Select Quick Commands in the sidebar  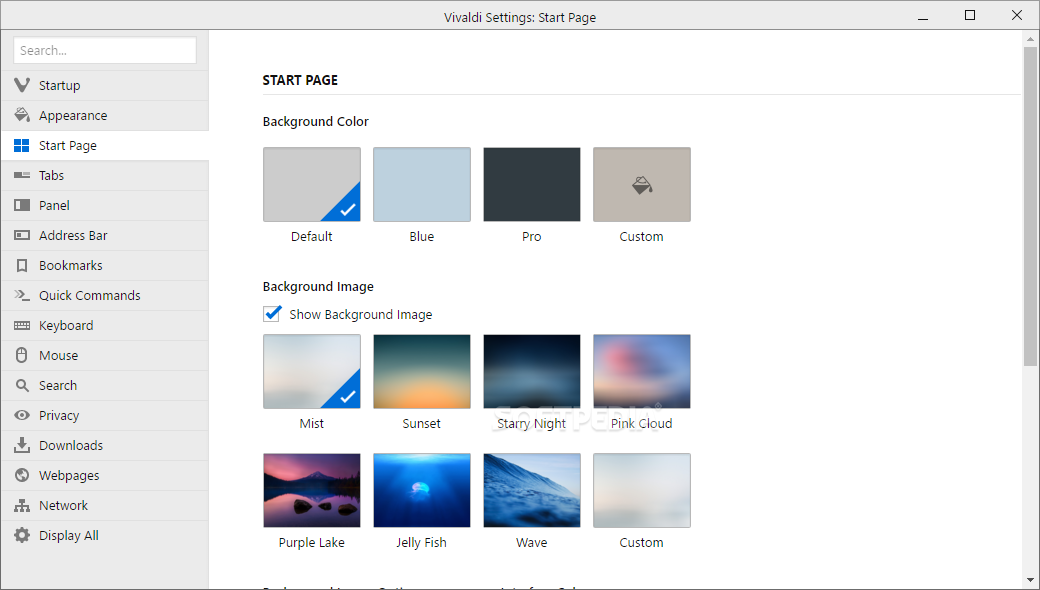(105, 295)
